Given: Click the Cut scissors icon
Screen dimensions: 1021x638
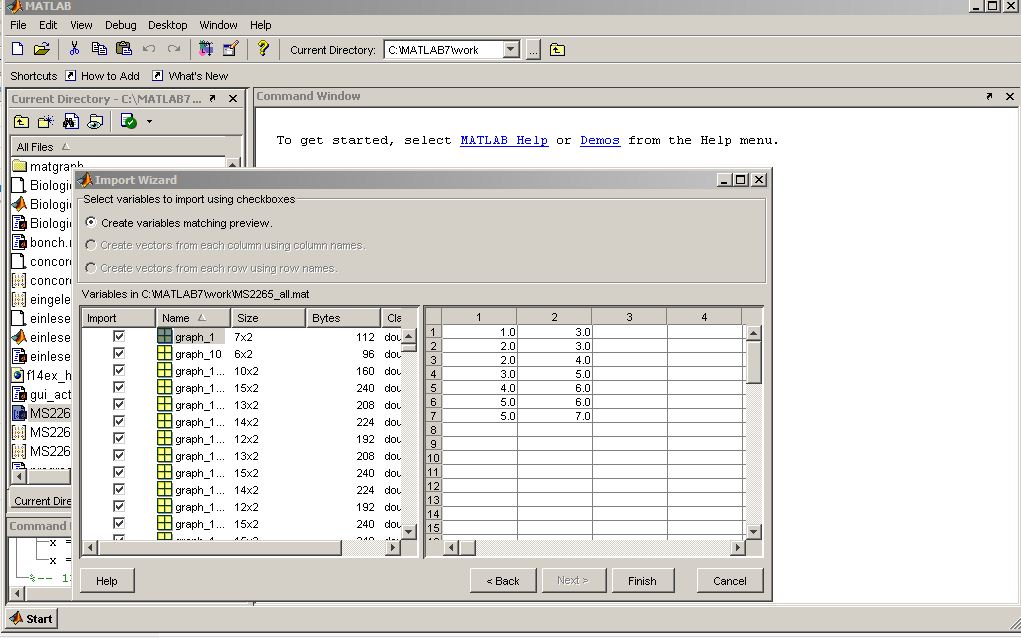Looking at the screenshot, I should coord(74,48).
